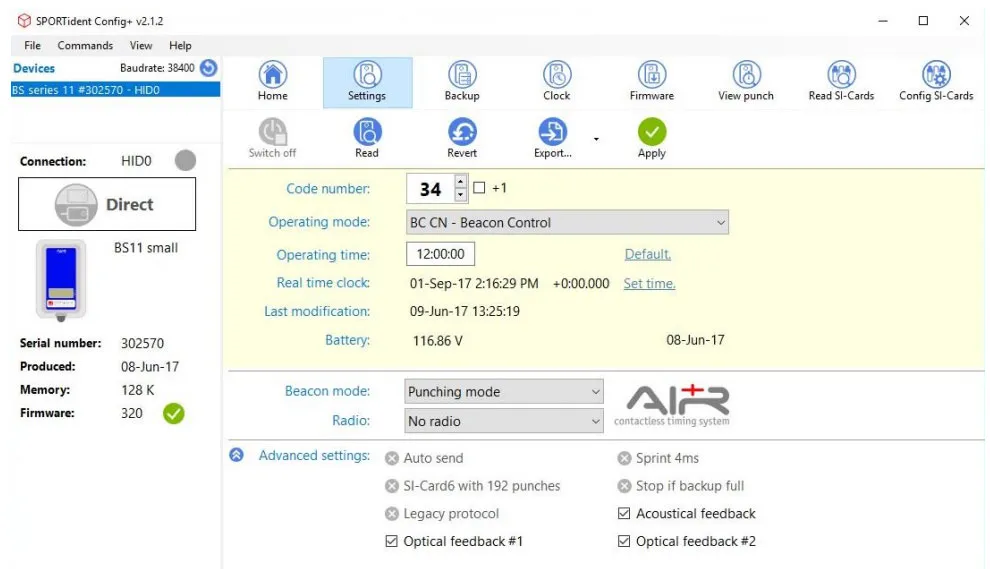The height and width of the screenshot is (569, 990).
Task: Click the memory value 128 K
Action: [138, 390]
